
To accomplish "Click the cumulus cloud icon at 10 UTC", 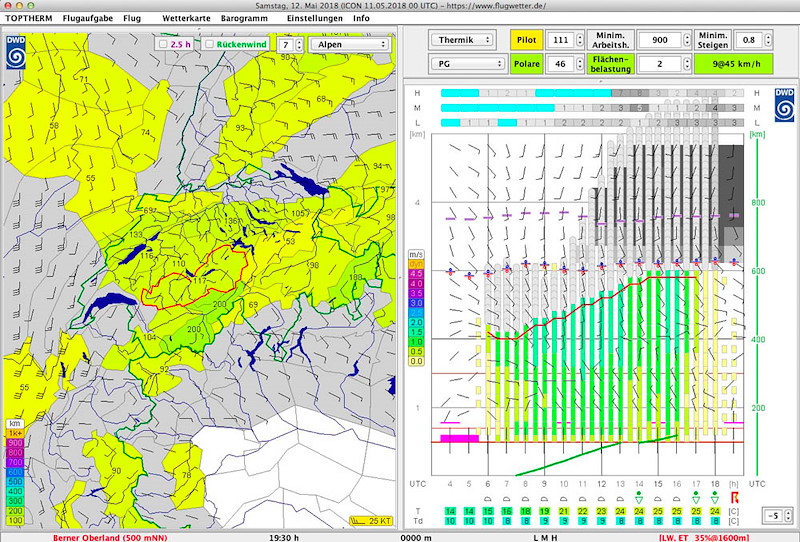I will pyautogui.click(x=563, y=498).
